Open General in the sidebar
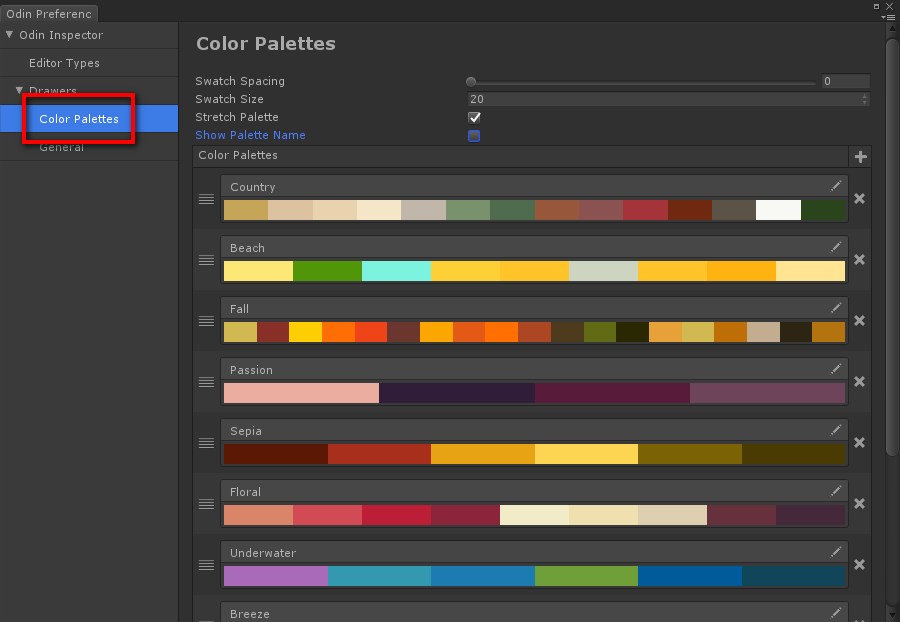The width and height of the screenshot is (900, 622). click(61, 147)
